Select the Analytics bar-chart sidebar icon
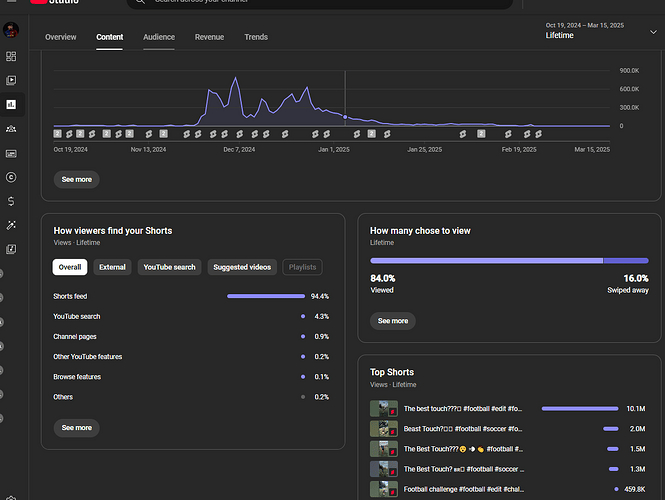The image size is (665, 500). tap(11, 104)
